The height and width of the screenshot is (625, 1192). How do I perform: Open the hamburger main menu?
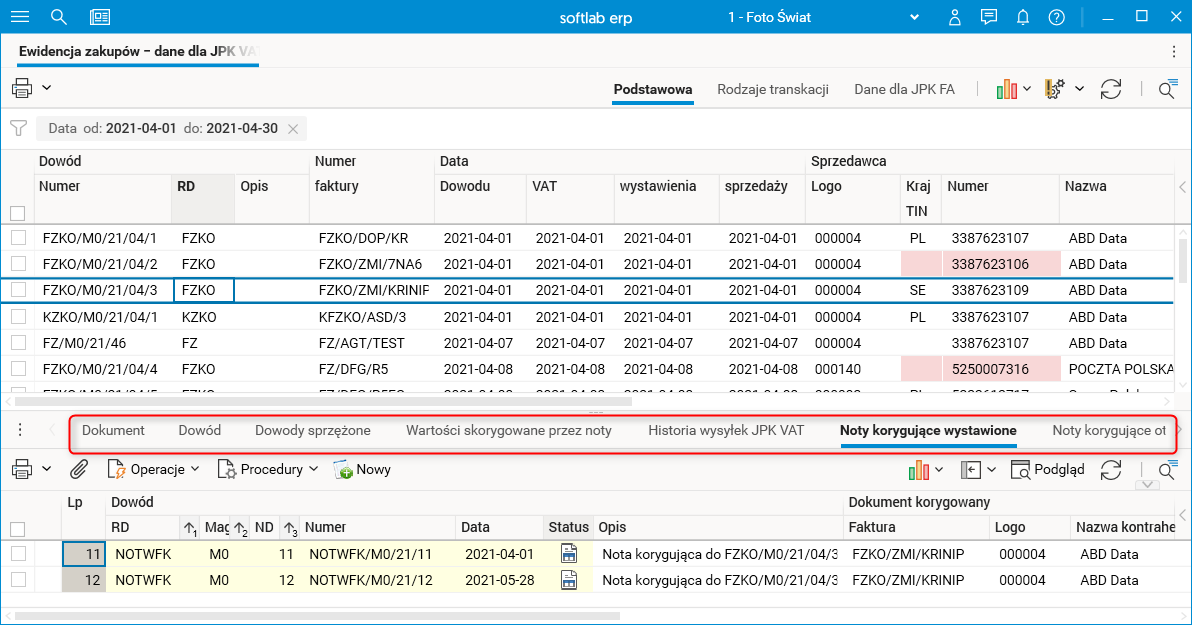pos(19,17)
